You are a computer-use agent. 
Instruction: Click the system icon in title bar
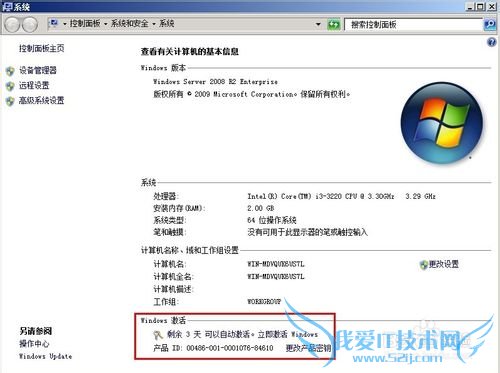click(x=7, y=7)
